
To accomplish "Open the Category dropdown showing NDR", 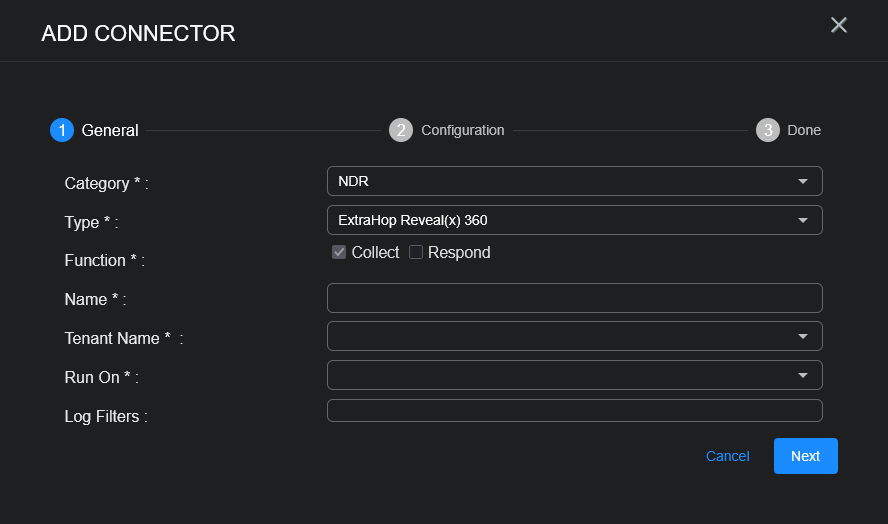I will [574, 181].
